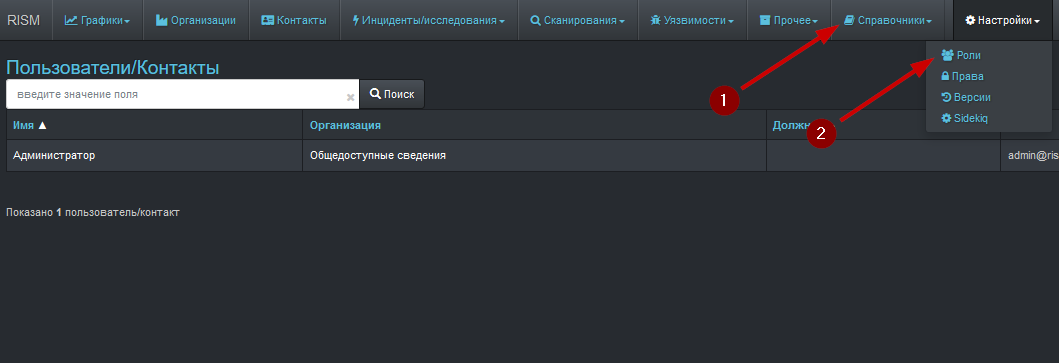Click the factory icon beside Организации
This screenshot has height=363, width=1059.
161,20
